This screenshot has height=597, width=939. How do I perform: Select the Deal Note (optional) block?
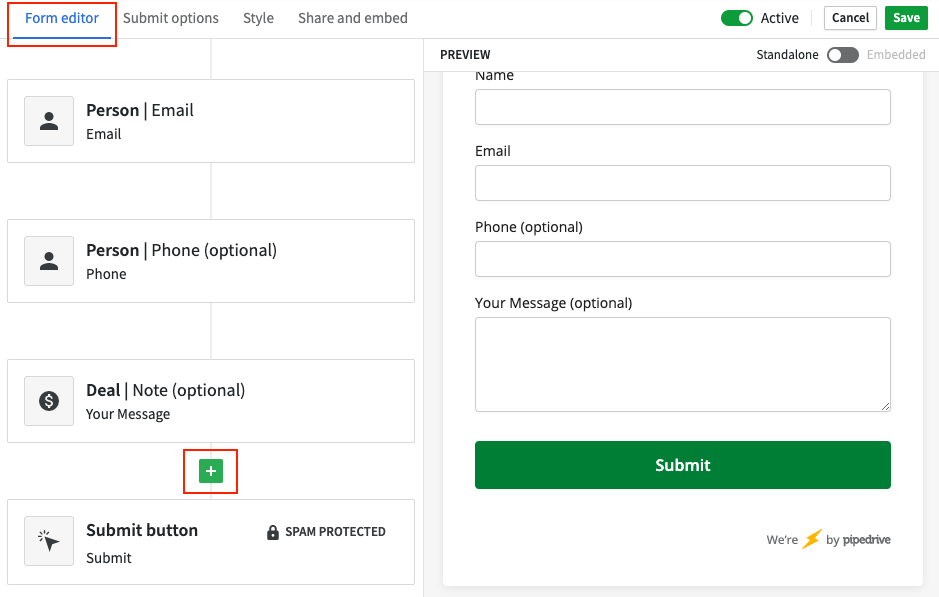(211, 401)
